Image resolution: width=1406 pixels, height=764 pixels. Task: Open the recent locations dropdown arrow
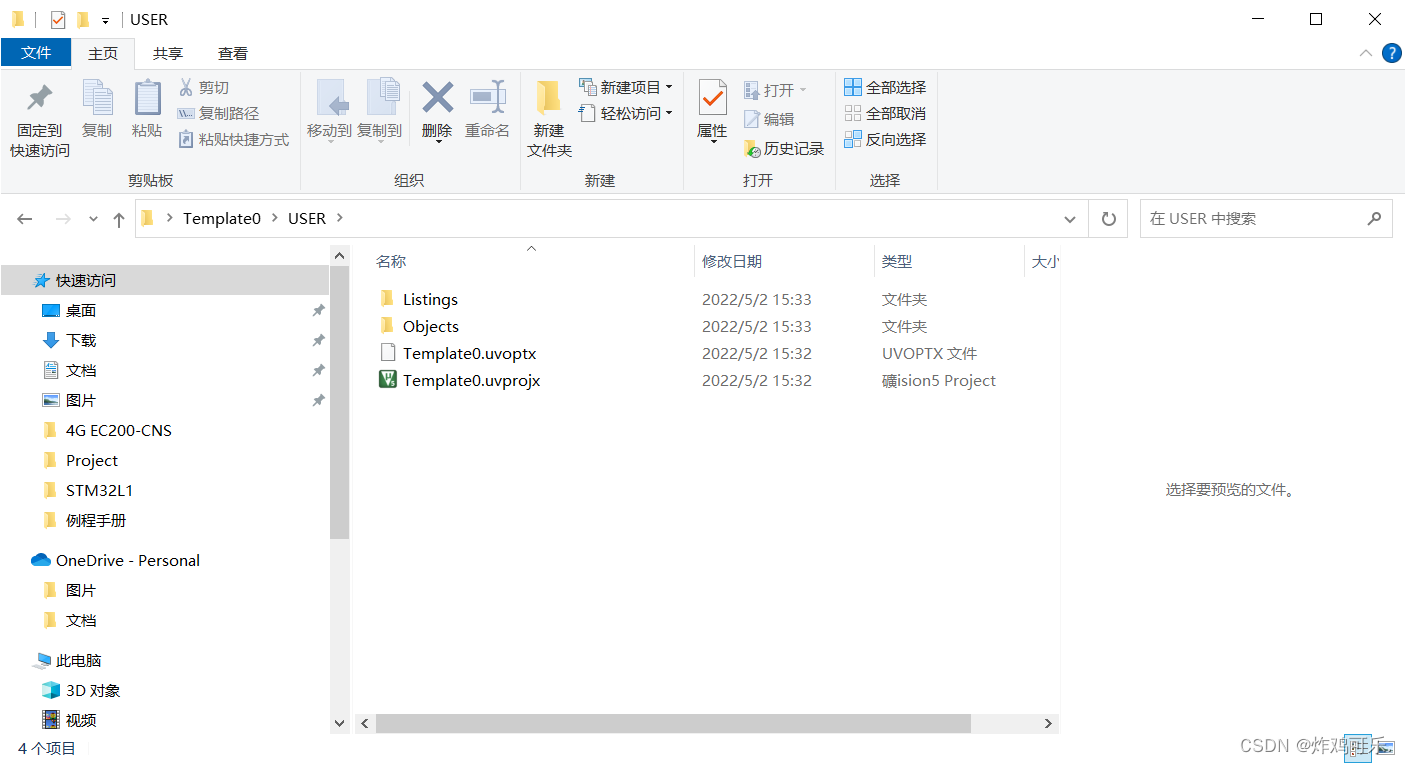coord(93,219)
